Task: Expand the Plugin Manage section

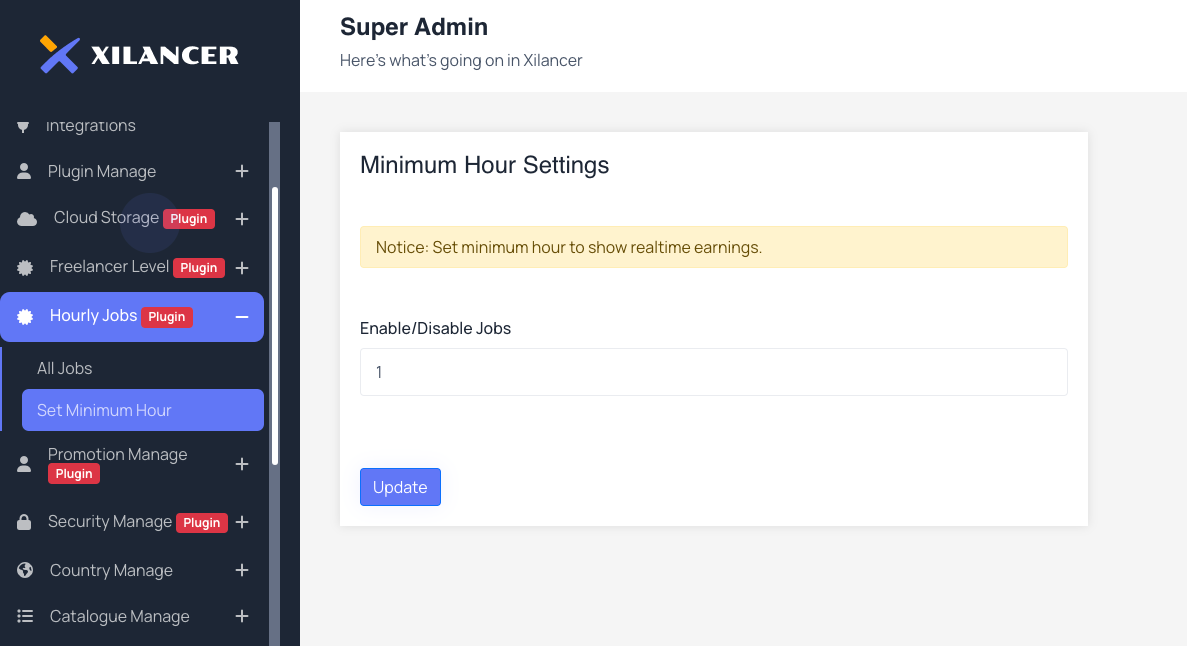Action: [241, 171]
